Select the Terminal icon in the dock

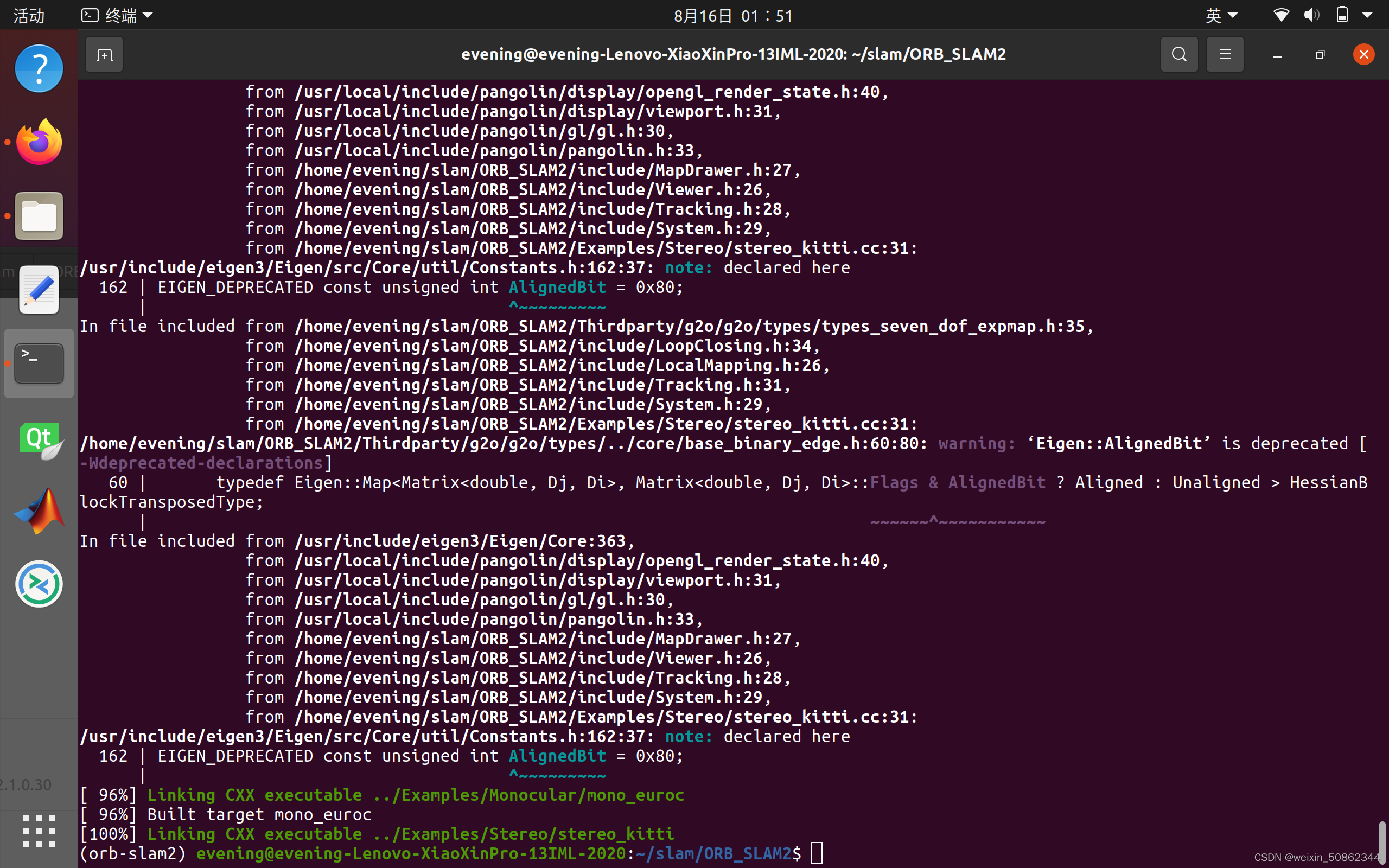39,363
